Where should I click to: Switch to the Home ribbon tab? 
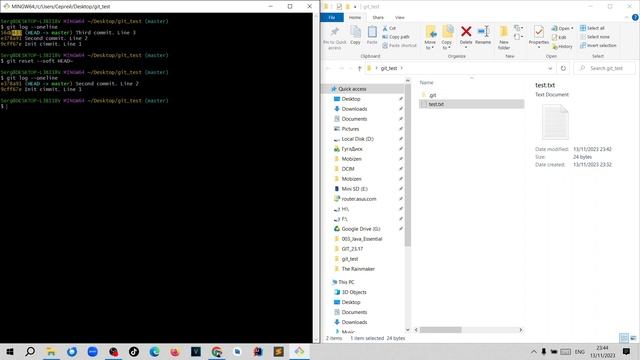355,18
